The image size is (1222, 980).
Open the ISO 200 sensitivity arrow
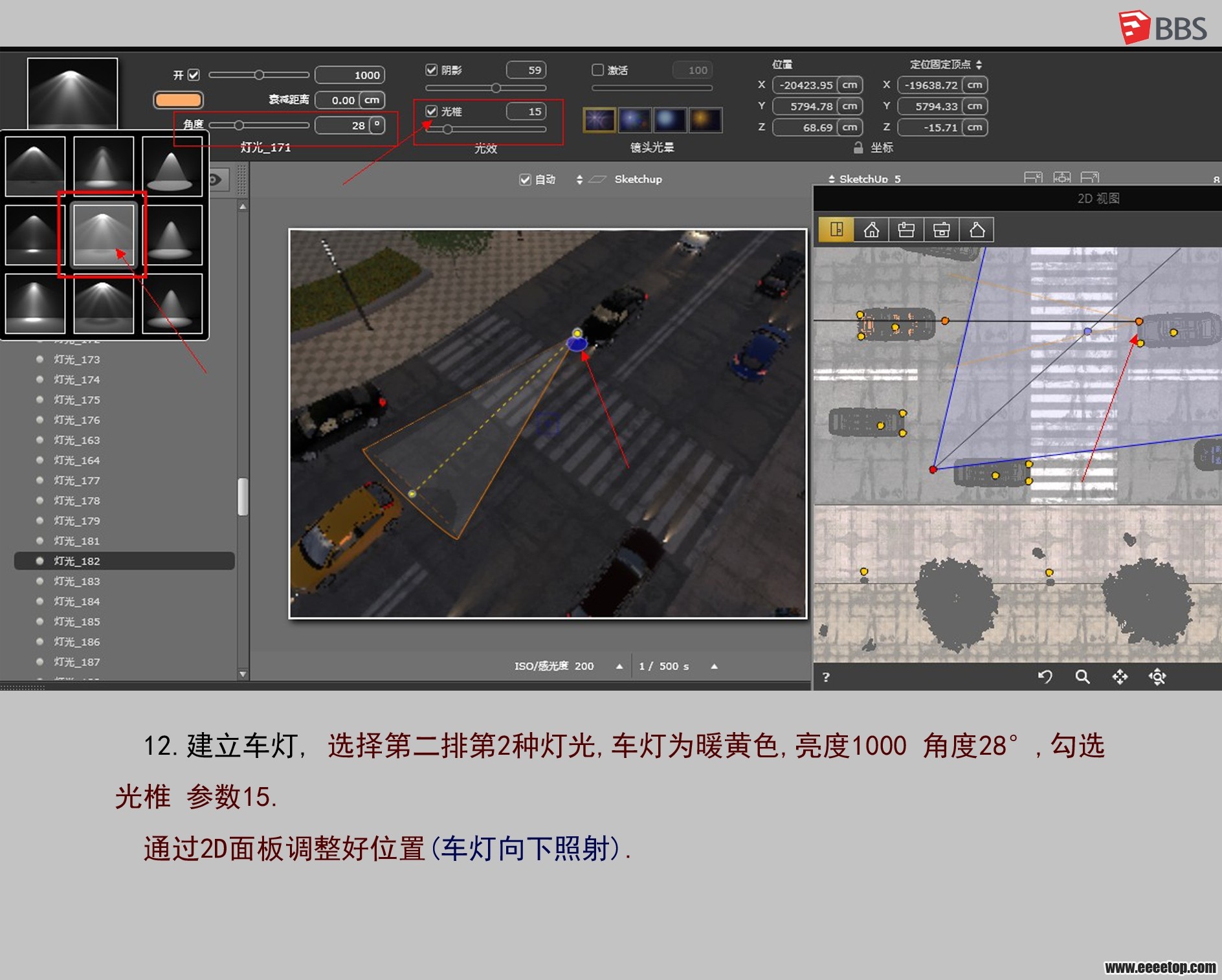[619, 666]
